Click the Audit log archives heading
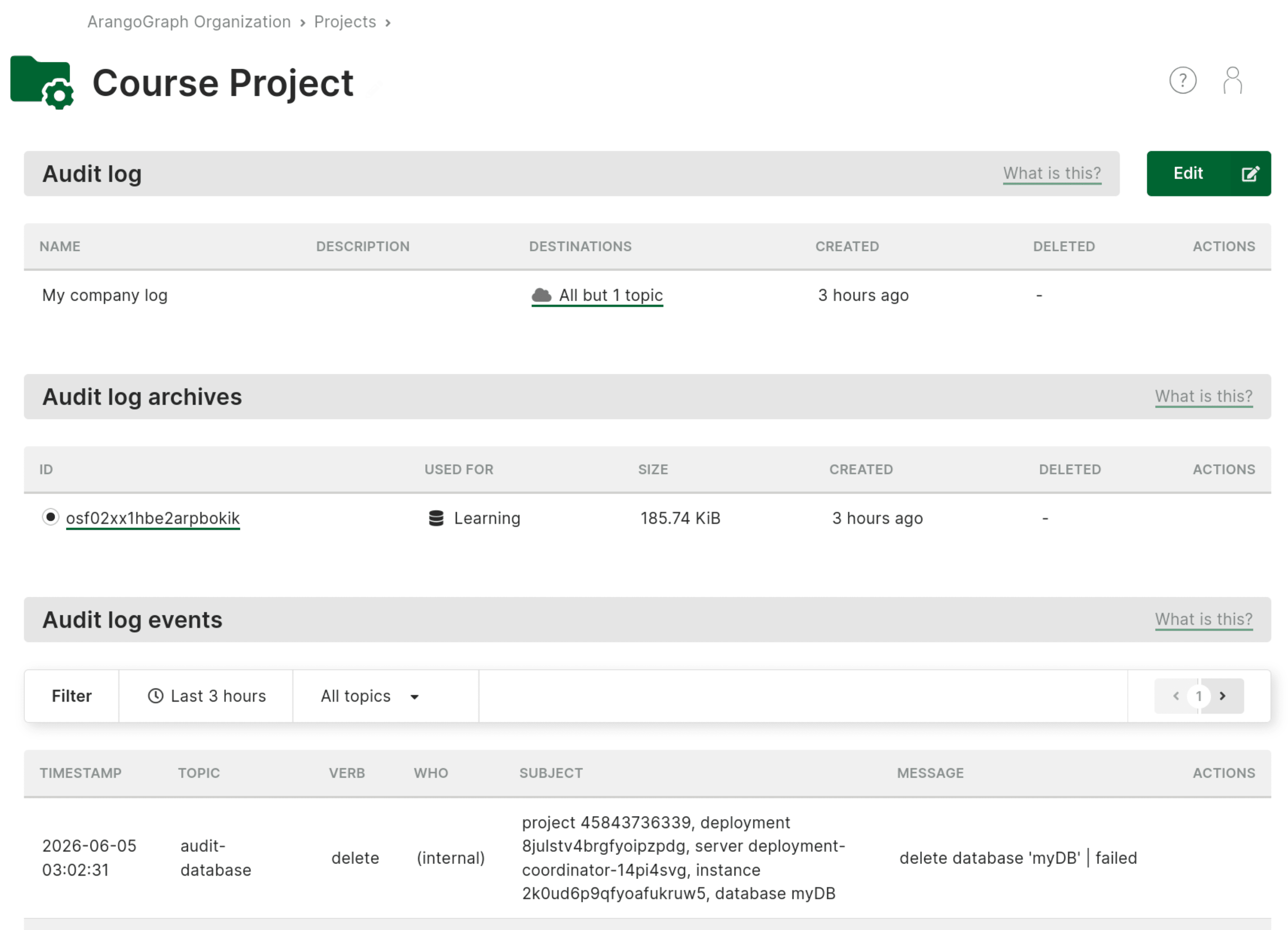The height and width of the screenshot is (930, 1288). (x=142, y=397)
